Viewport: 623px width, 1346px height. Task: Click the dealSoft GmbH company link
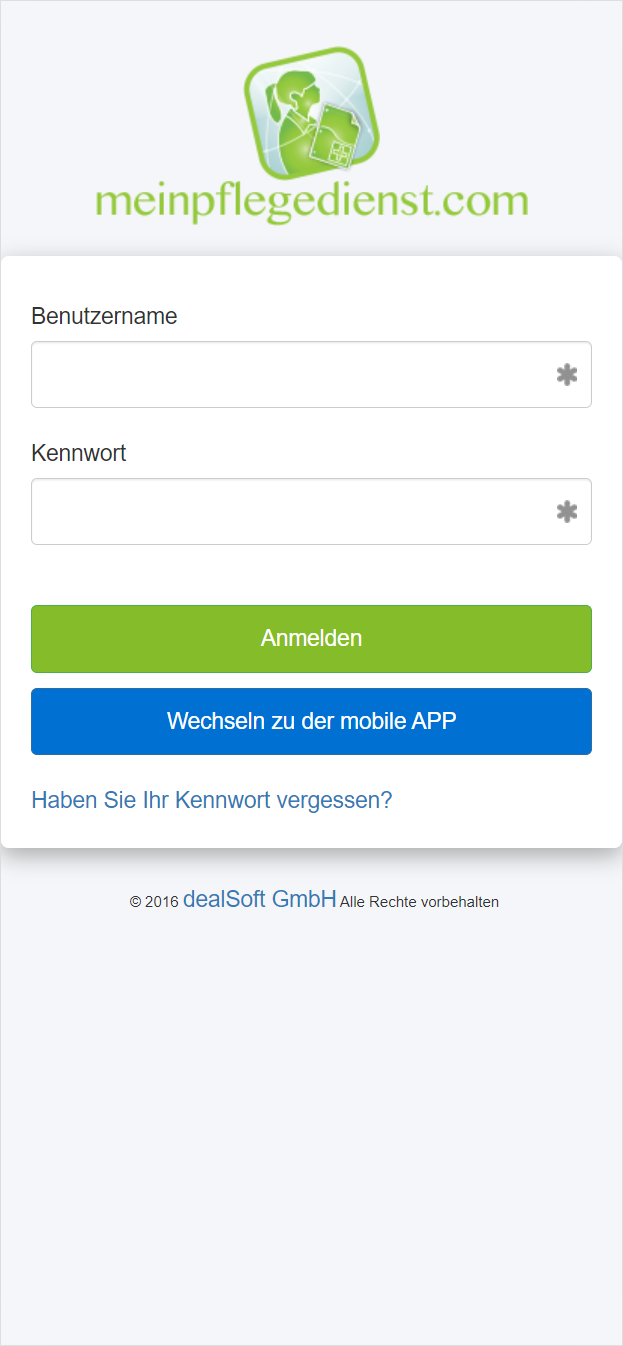point(259,898)
